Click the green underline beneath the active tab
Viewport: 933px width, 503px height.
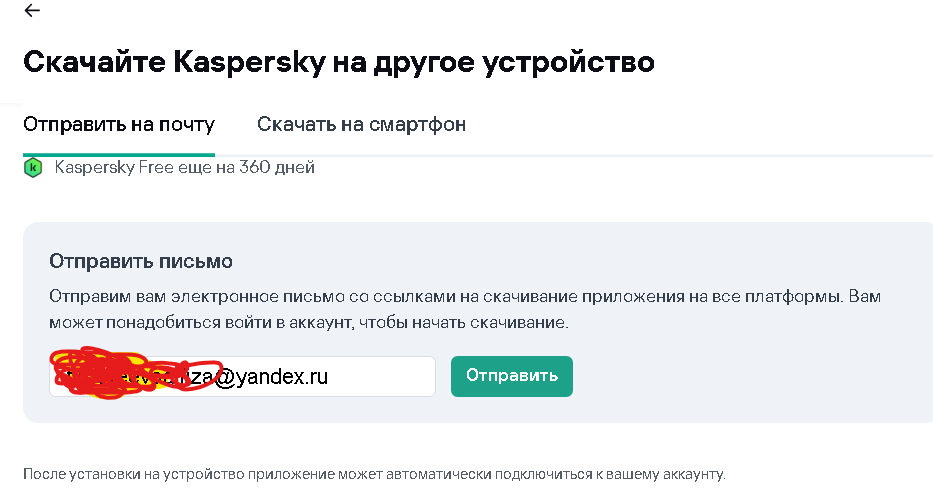click(x=119, y=154)
